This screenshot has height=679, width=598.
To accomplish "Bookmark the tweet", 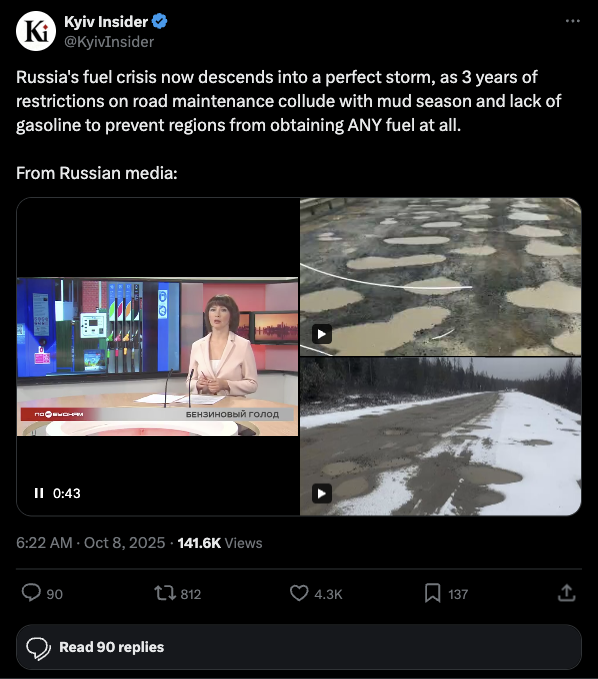I will pyautogui.click(x=432, y=593).
